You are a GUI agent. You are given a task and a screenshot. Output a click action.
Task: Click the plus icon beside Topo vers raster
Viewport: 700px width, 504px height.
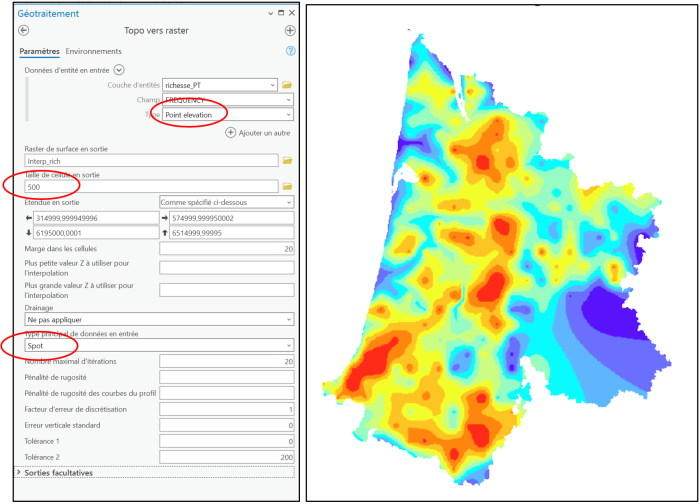[x=290, y=31]
